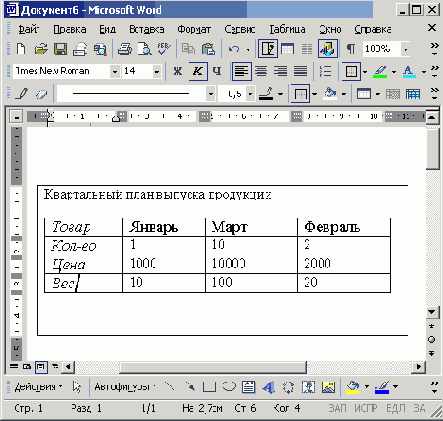
Task: Click the Save floppy disk icon
Action: click(60, 49)
